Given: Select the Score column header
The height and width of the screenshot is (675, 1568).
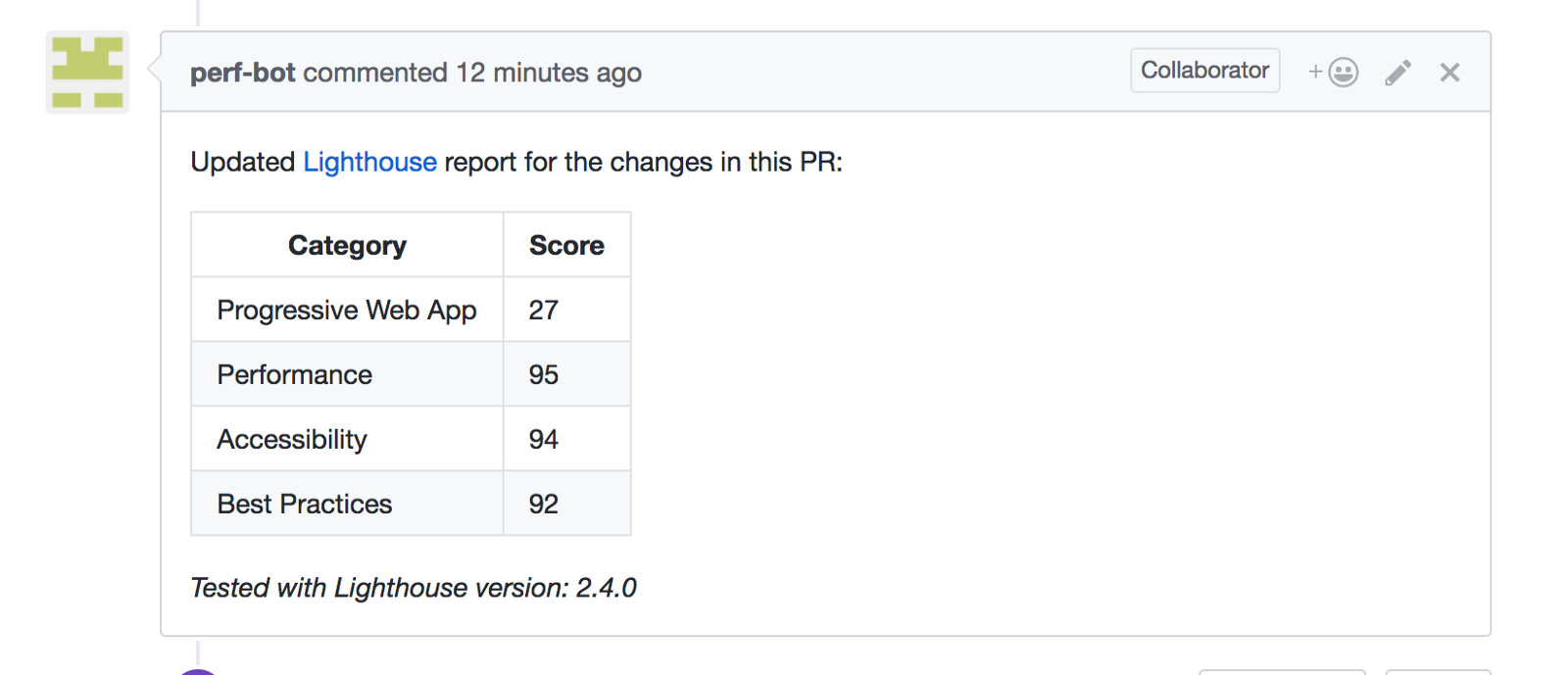Looking at the screenshot, I should [x=566, y=245].
